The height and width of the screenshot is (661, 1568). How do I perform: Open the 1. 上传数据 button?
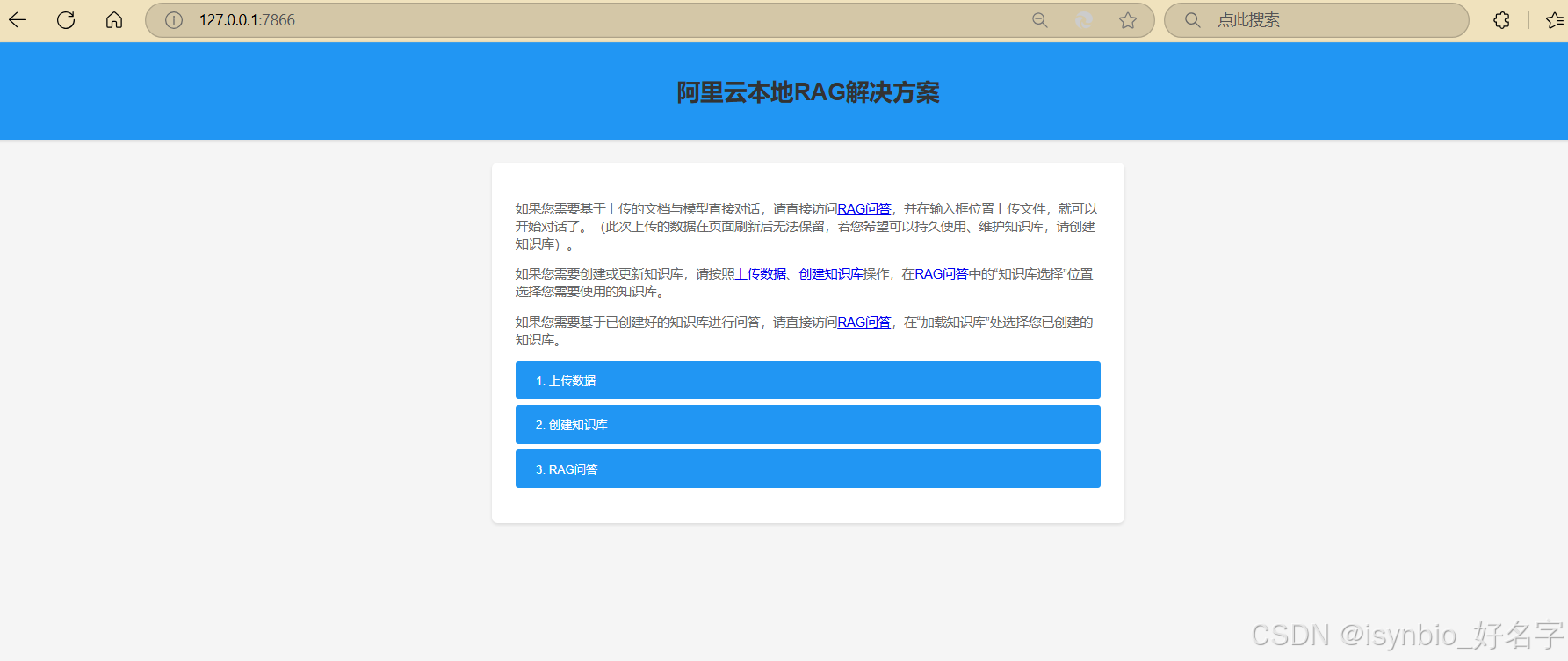pyautogui.click(x=808, y=380)
